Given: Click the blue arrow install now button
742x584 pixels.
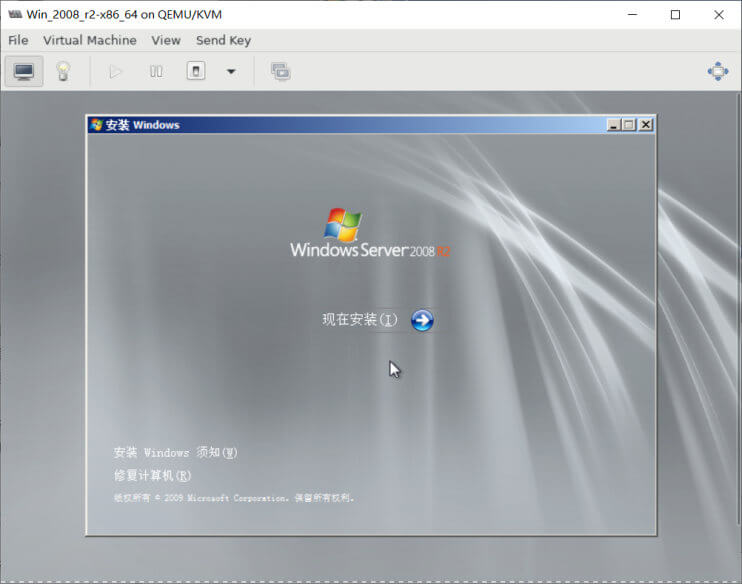Looking at the screenshot, I should 422,320.
